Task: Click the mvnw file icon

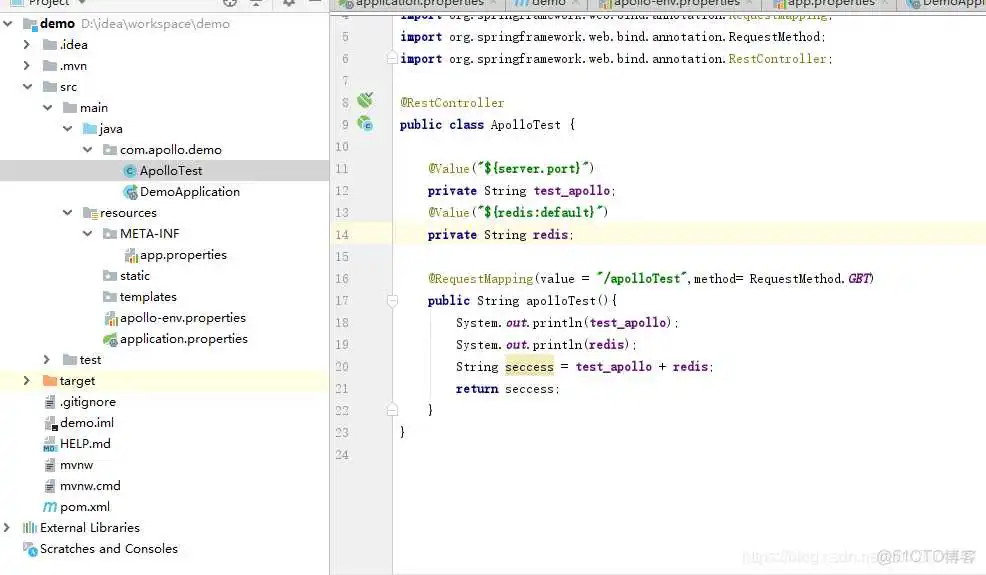Action: [x=50, y=466]
